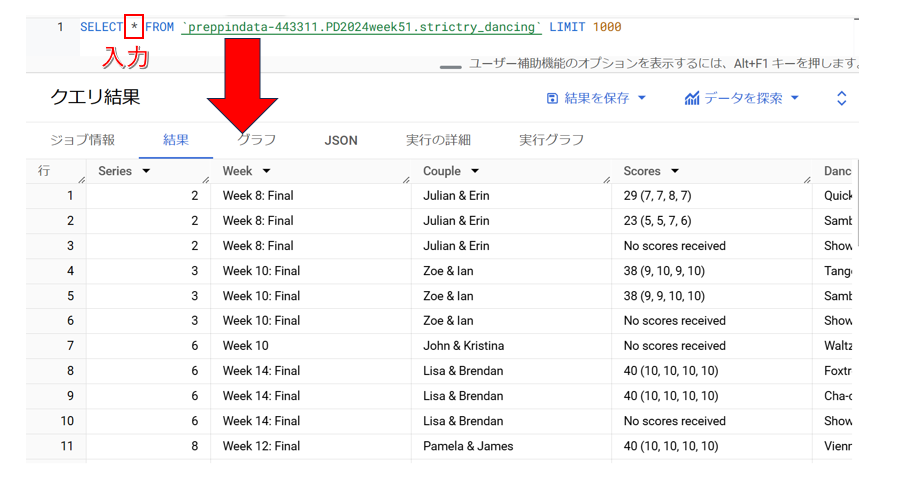Click the データを探索 button
Viewport: 904px width, 493px height.
[742, 99]
